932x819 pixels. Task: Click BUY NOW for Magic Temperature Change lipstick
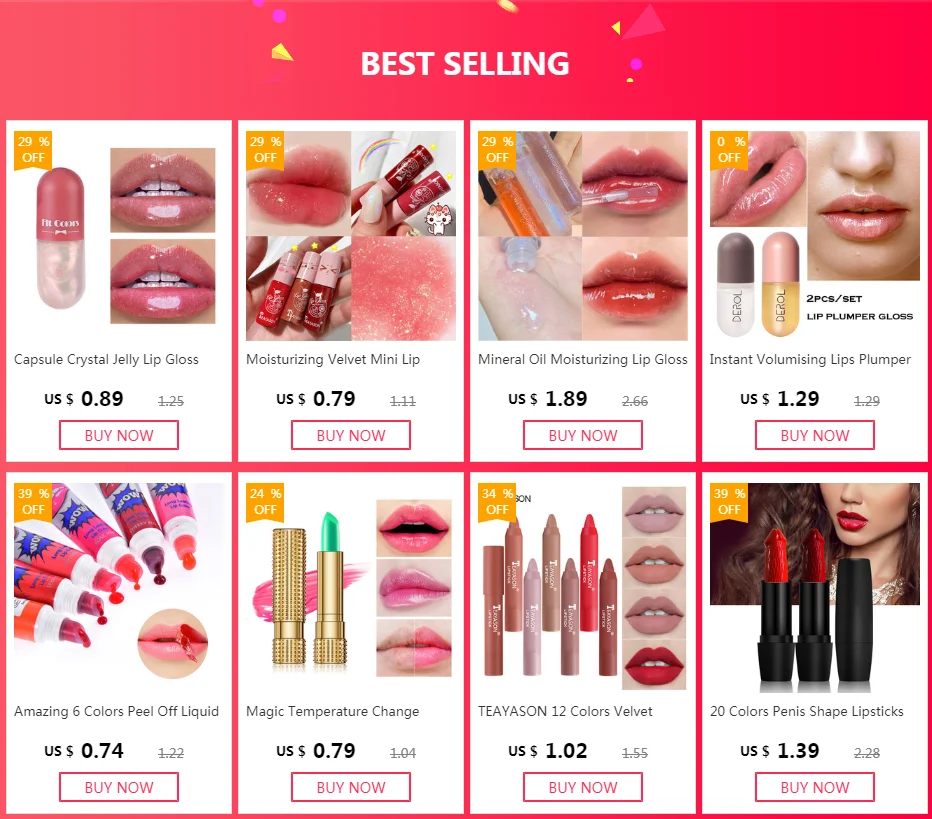[x=351, y=787]
